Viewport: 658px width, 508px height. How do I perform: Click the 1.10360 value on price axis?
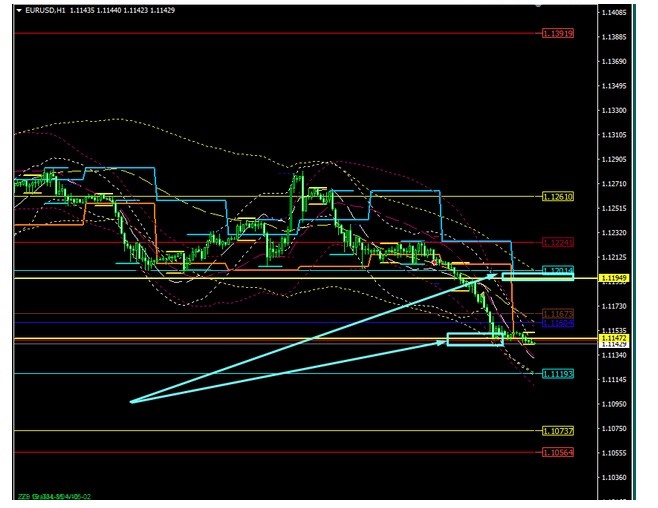[x=612, y=478]
